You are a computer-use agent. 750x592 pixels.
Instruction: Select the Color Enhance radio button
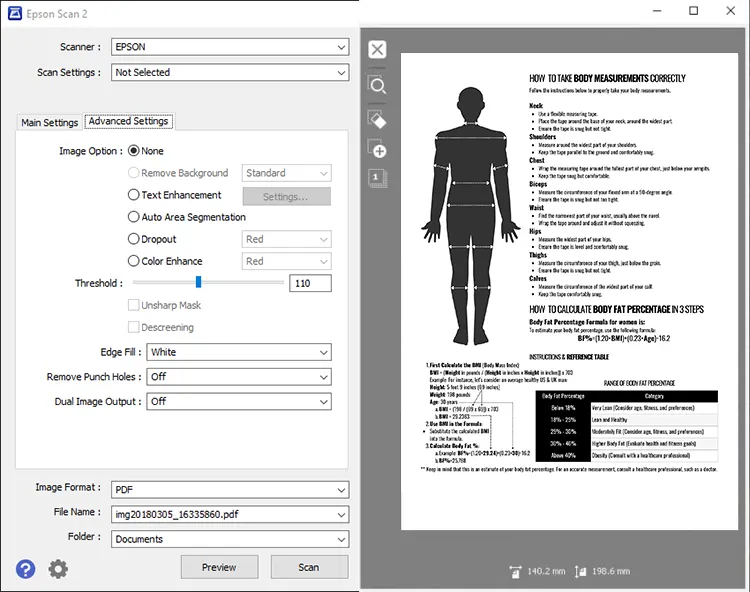133,261
